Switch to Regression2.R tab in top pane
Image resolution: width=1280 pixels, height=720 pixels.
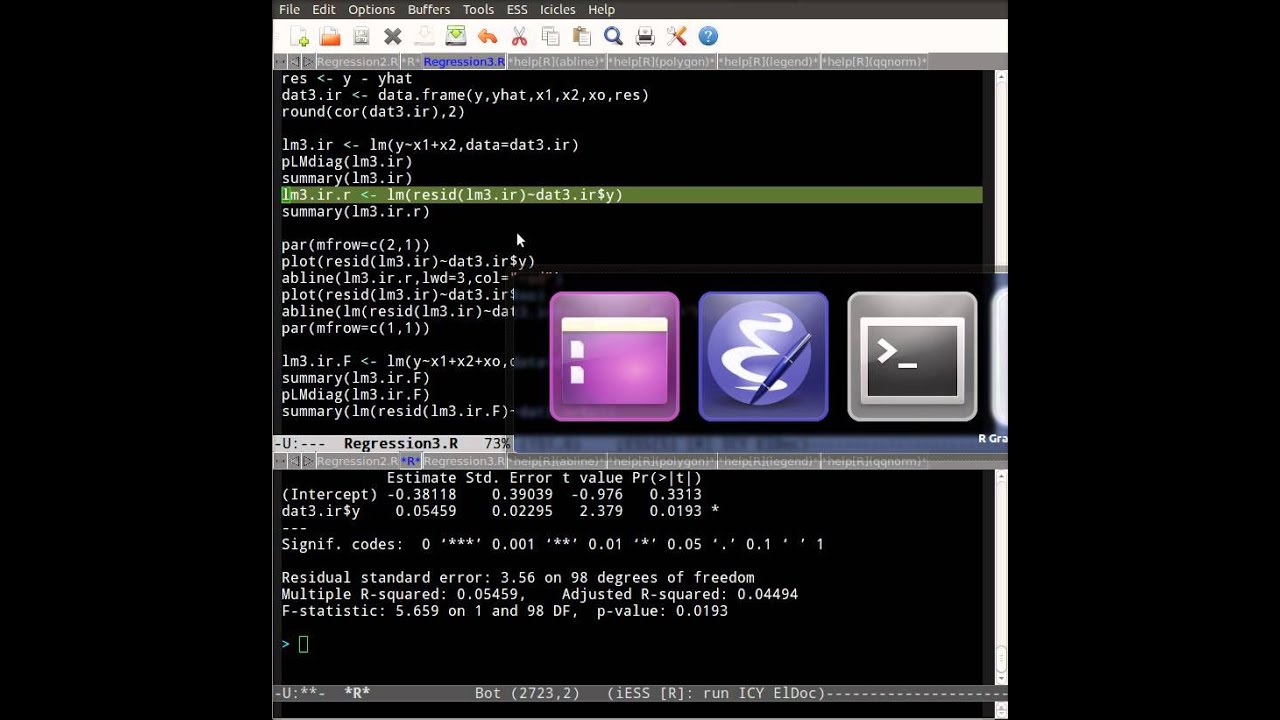pos(357,62)
